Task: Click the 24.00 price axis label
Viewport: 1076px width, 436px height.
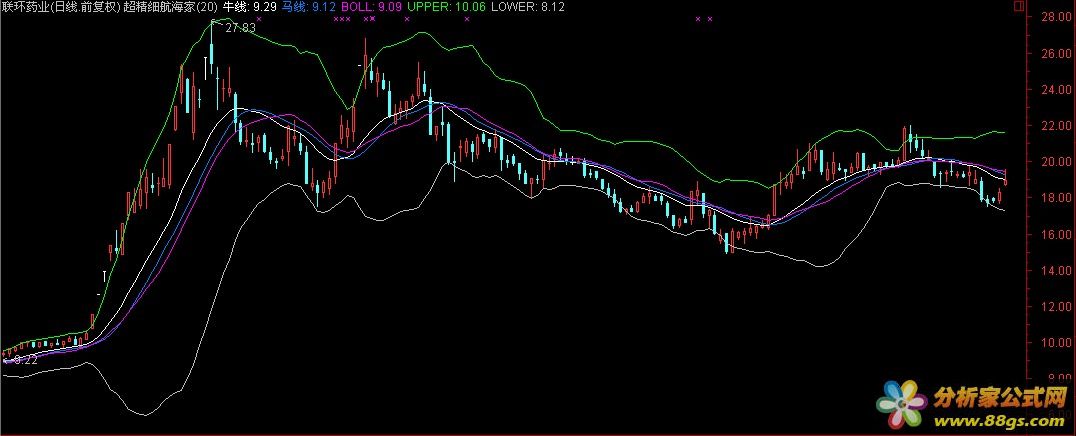Action: [1055, 89]
